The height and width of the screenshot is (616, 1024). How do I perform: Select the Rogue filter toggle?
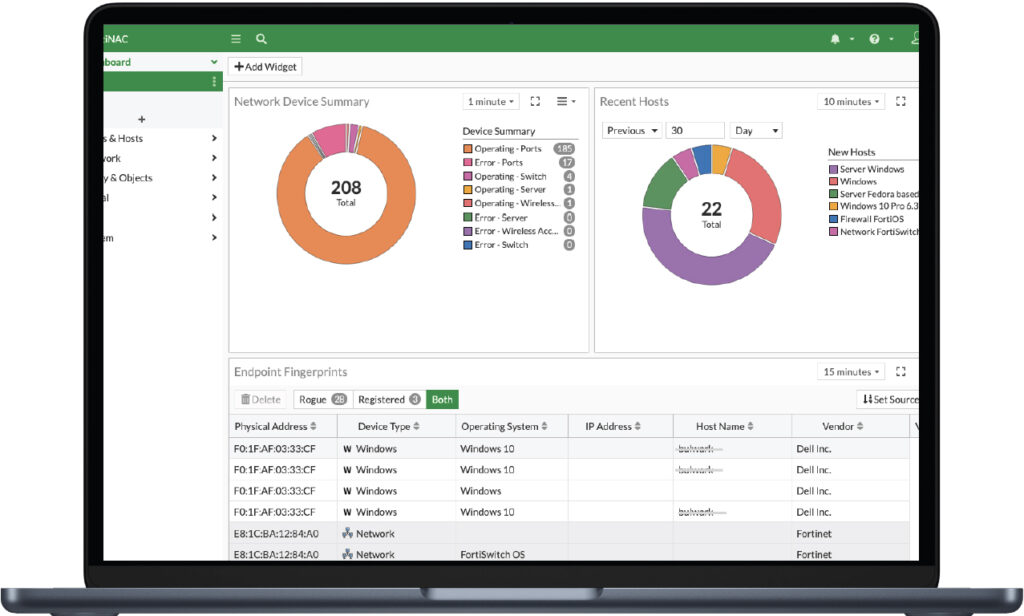(322, 399)
